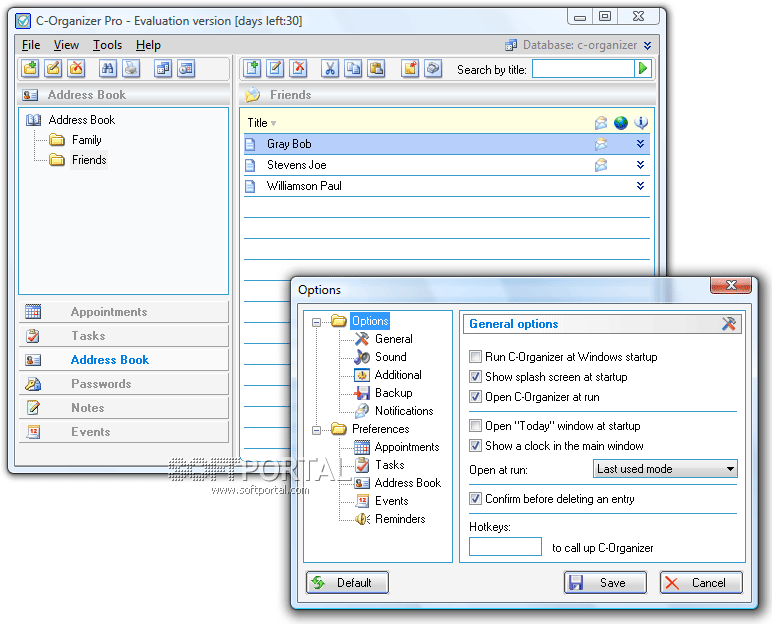Open the Last used mode dropdown
The image size is (772, 624).
pos(665,469)
